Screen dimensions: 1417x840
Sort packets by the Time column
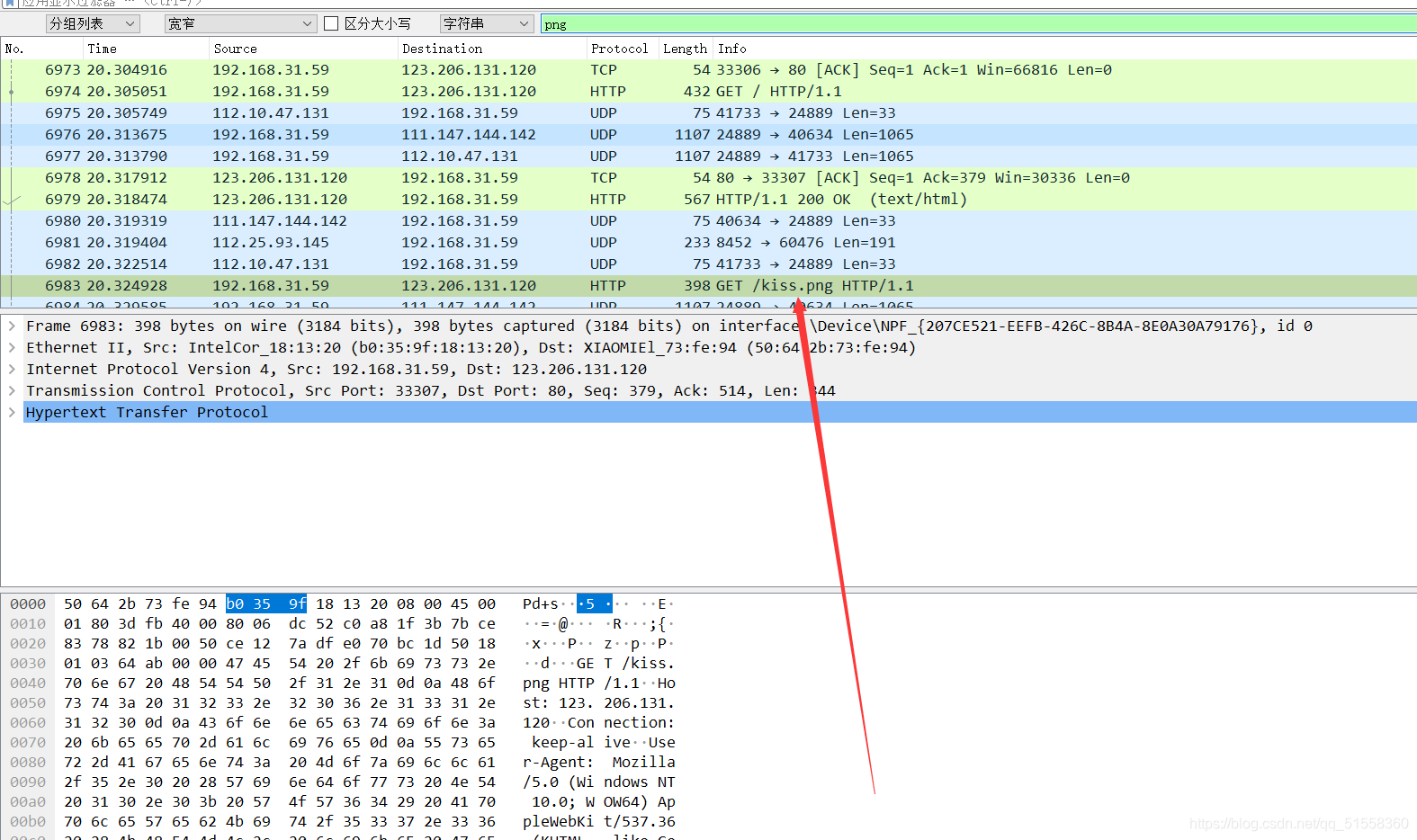click(146, 49)
